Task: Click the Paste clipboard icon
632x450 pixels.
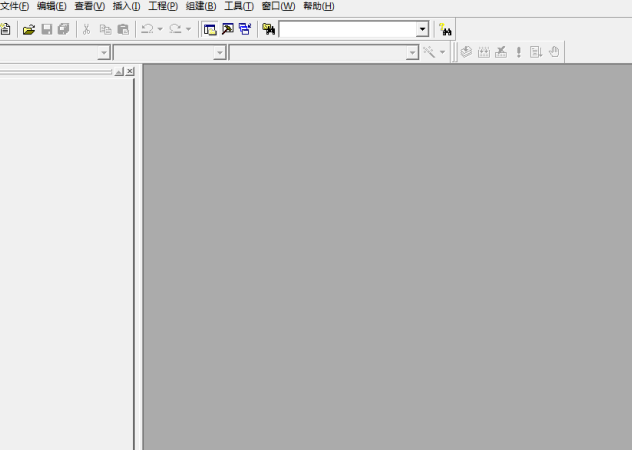Action: click(123, 30)
